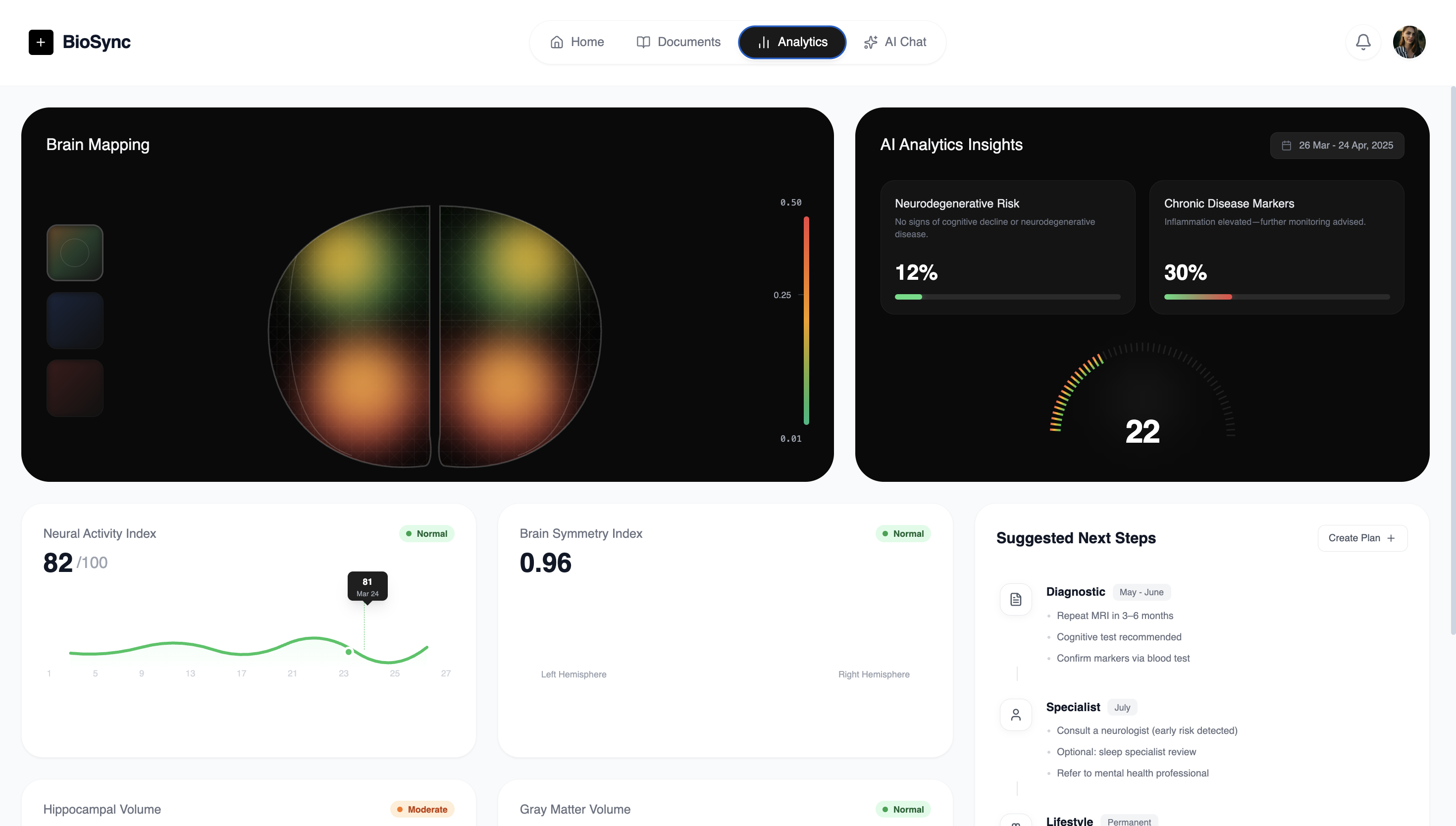
Task: Select the green brain map thumbnail
Action: pyautogui.click(x=75, y=253)
